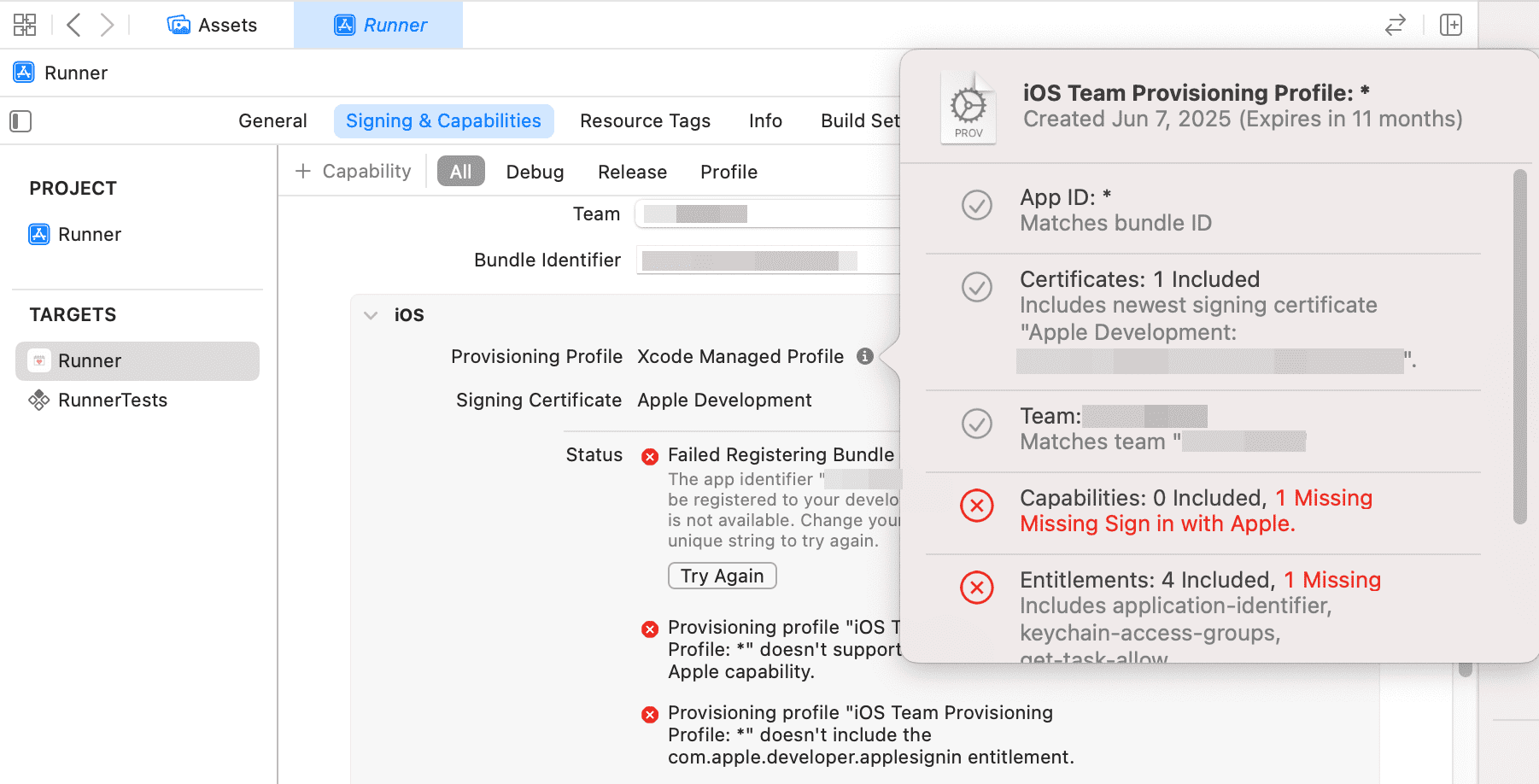
Task: Click Runner target app icon
Action: point(39,360)
